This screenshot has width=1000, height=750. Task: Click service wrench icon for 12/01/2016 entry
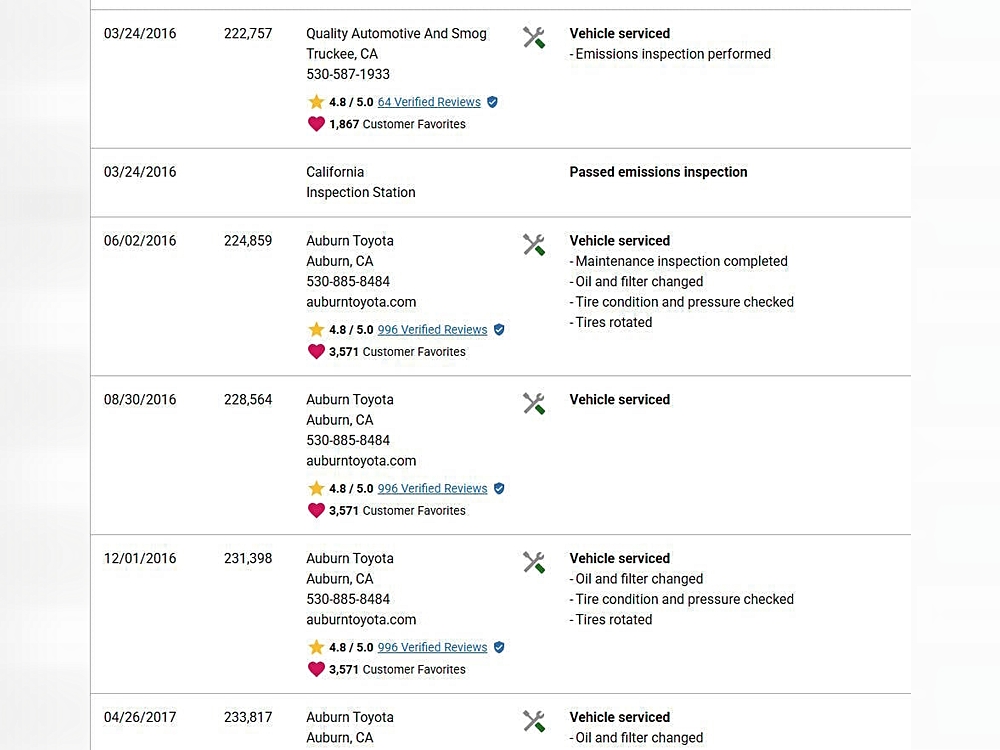pos(534,563)
